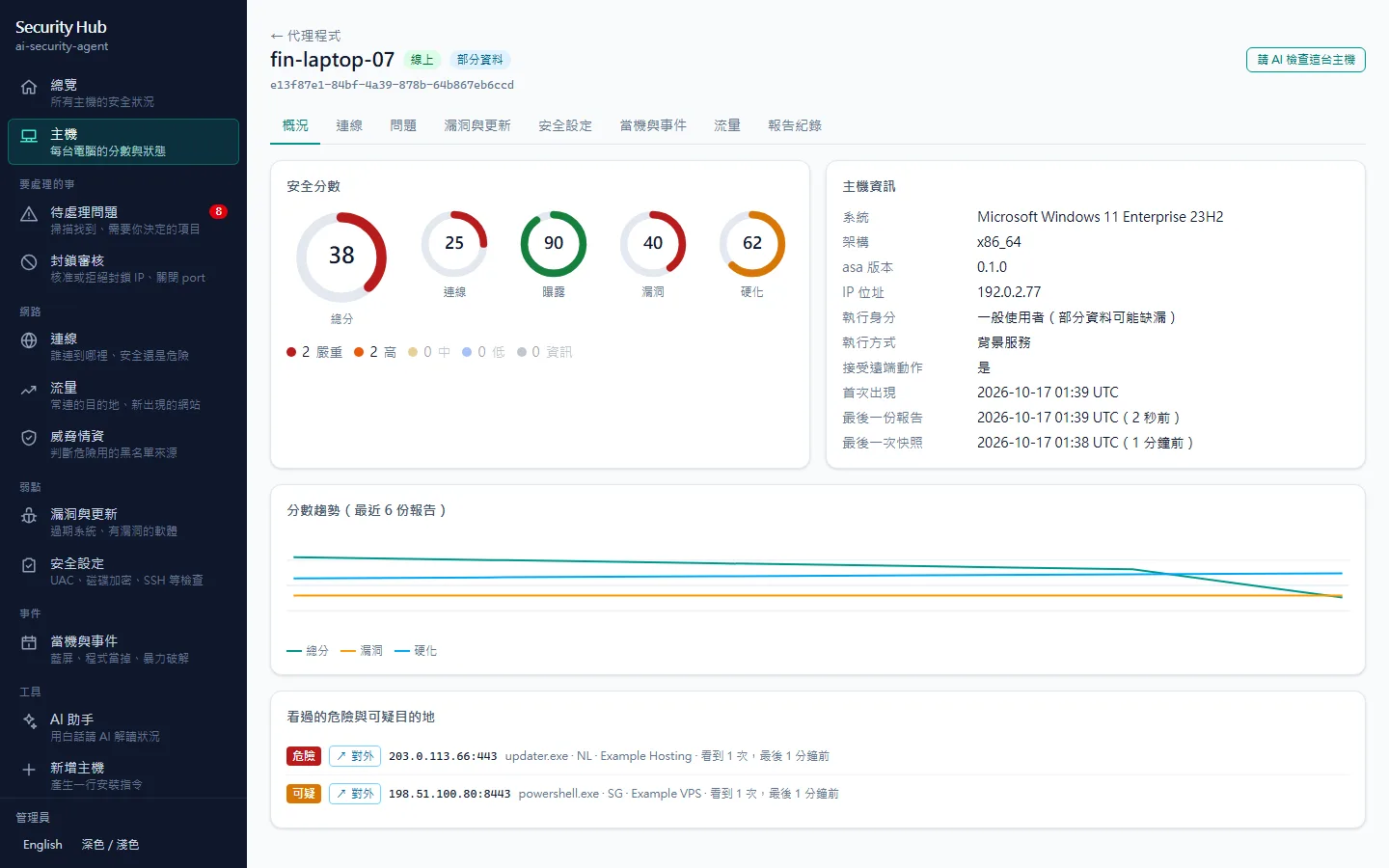
Task: Open the 連線 globe icon in sidebar
Action: click(x=29, y=340)
